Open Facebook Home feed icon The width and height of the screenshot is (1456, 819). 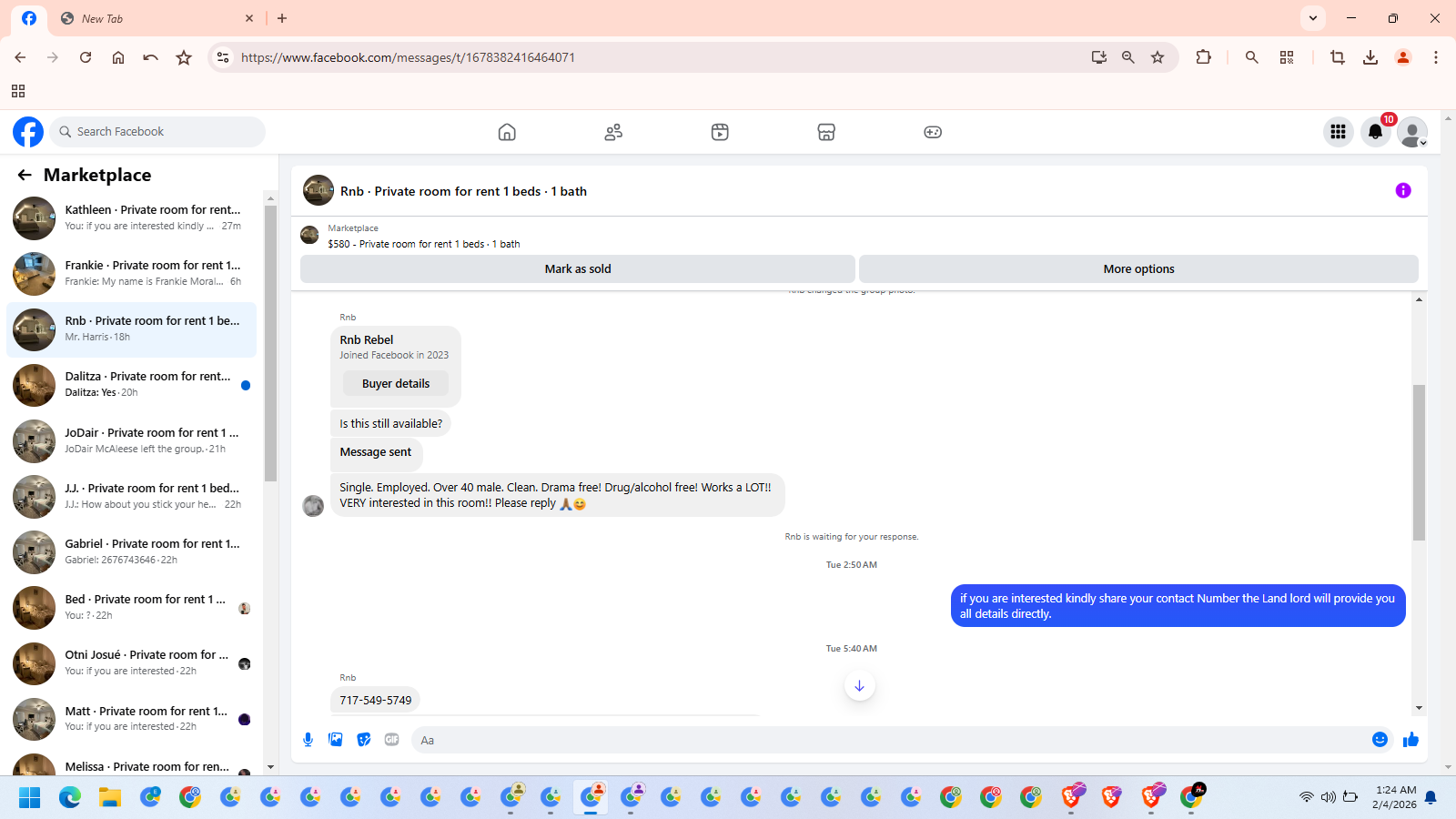point(507,132)
